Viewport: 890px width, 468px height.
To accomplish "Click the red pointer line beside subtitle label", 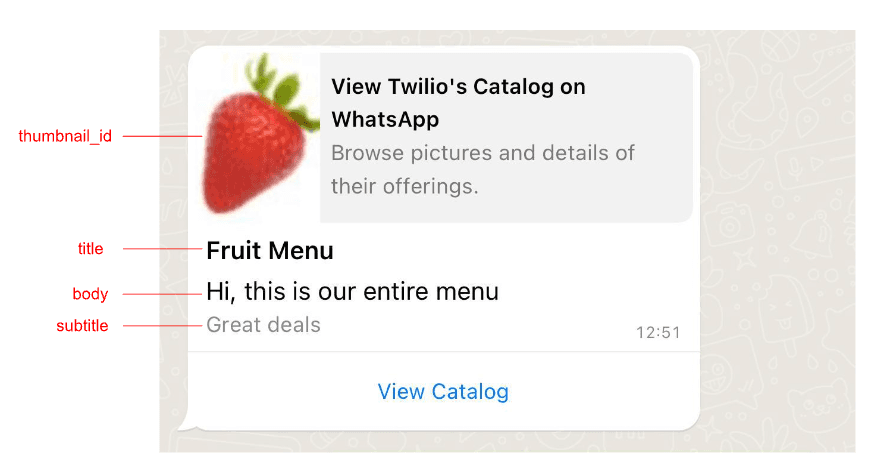I will pos(164,326).
